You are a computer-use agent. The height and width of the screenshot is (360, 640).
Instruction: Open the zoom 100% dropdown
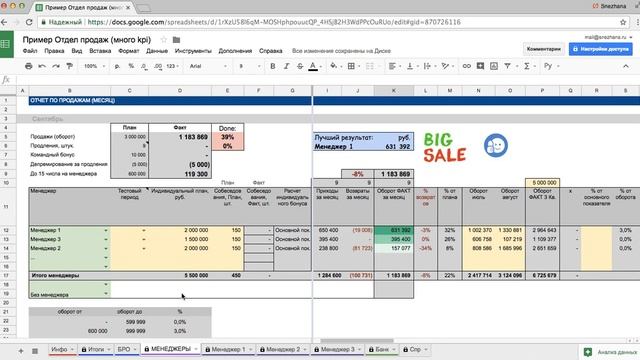click(x=94, y=66)
